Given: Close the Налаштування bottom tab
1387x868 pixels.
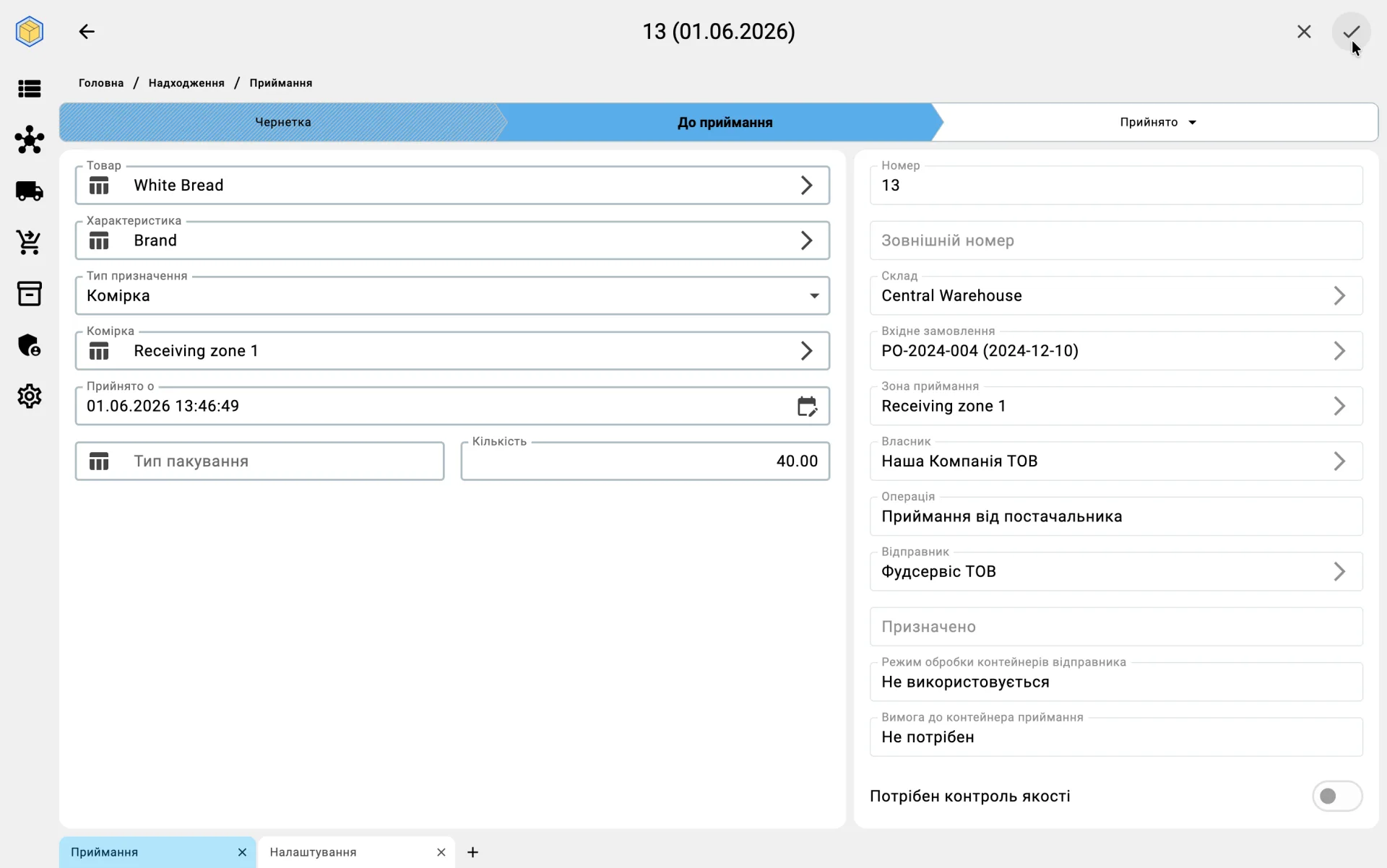Looking at the screenshot, I should tap(441, 853).
